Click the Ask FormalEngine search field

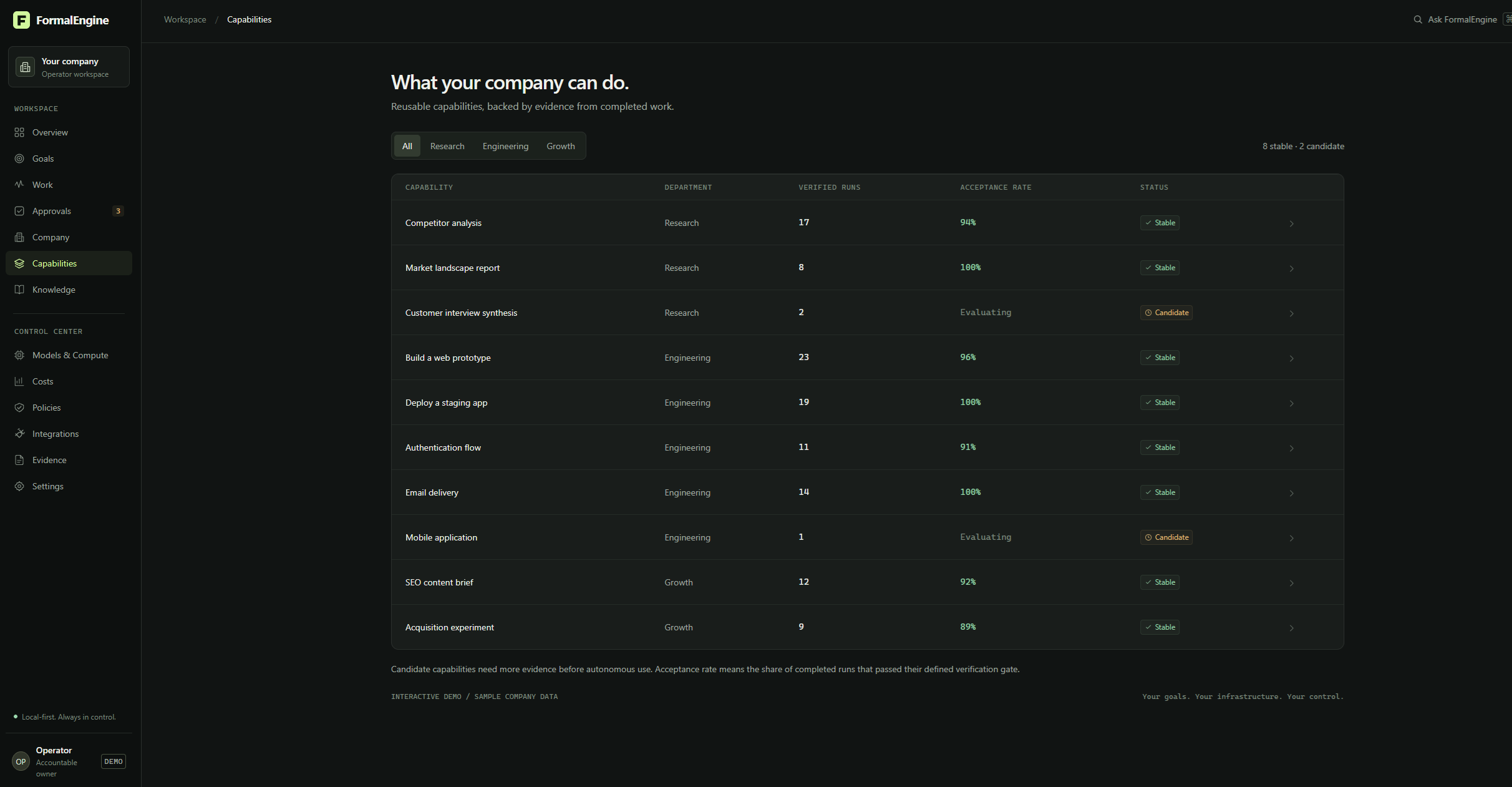click(1461, 19)
